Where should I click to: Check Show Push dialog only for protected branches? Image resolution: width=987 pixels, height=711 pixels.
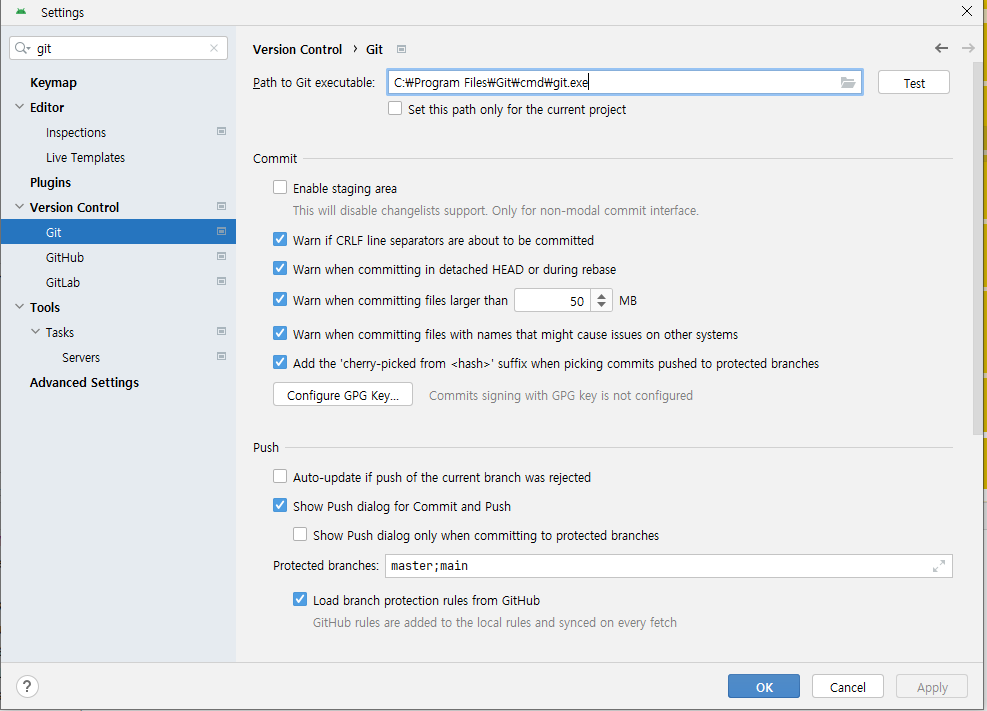coord(300,534)
